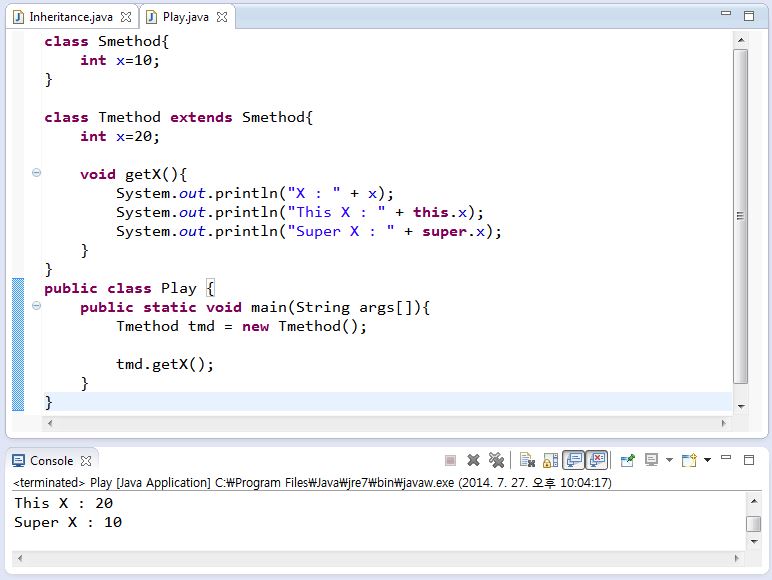Click the "new Tmethod();" expression
This screenshot has height=580, width=772.
pyautogui.click(x=304, y=326)
